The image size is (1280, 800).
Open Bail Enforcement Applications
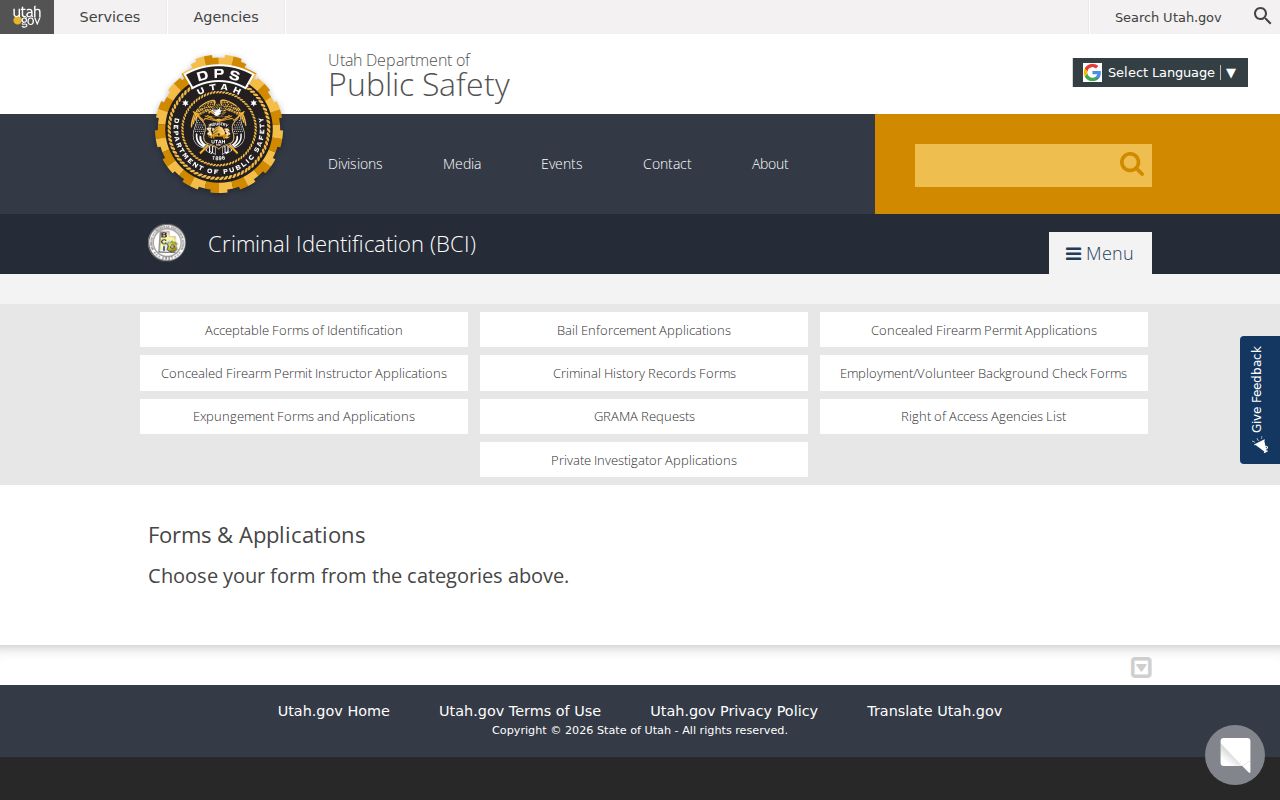[x=644, y=330]
